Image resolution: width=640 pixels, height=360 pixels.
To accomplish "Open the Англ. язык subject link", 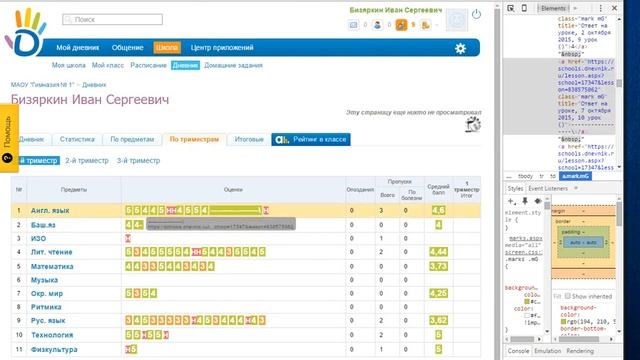I will pyautogui.click(x=50, y=211).
